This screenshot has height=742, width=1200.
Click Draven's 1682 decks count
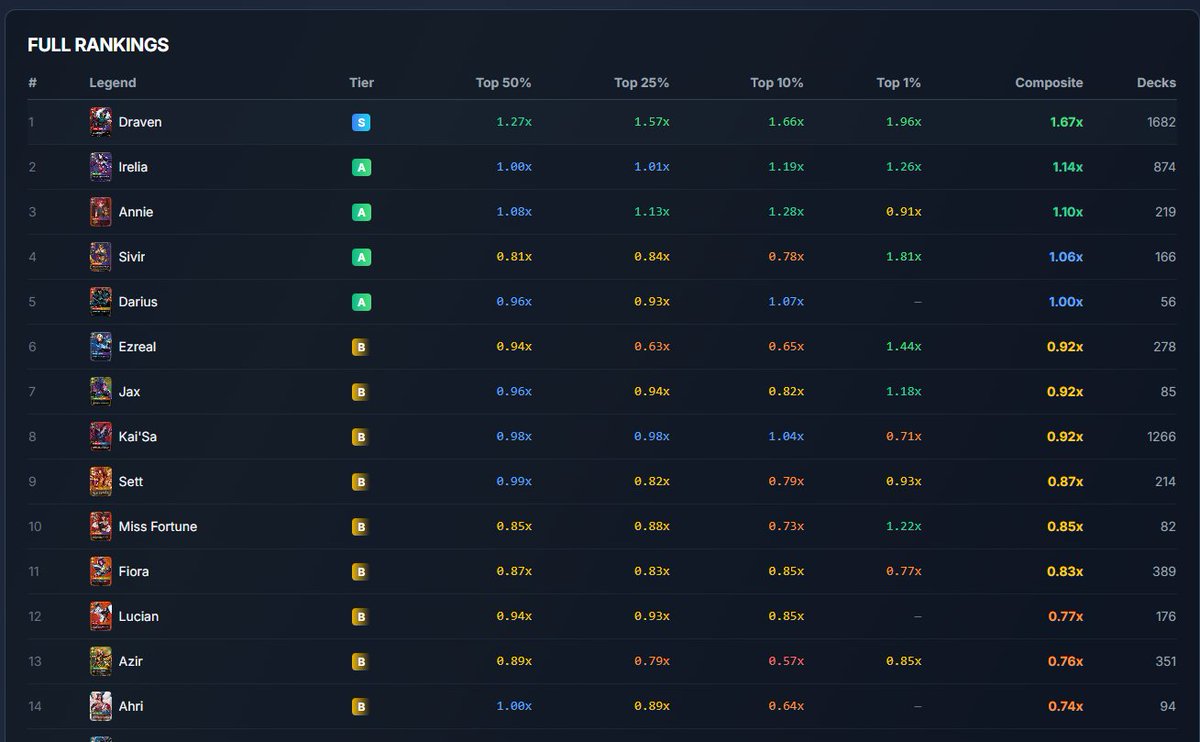(1161, 122)
